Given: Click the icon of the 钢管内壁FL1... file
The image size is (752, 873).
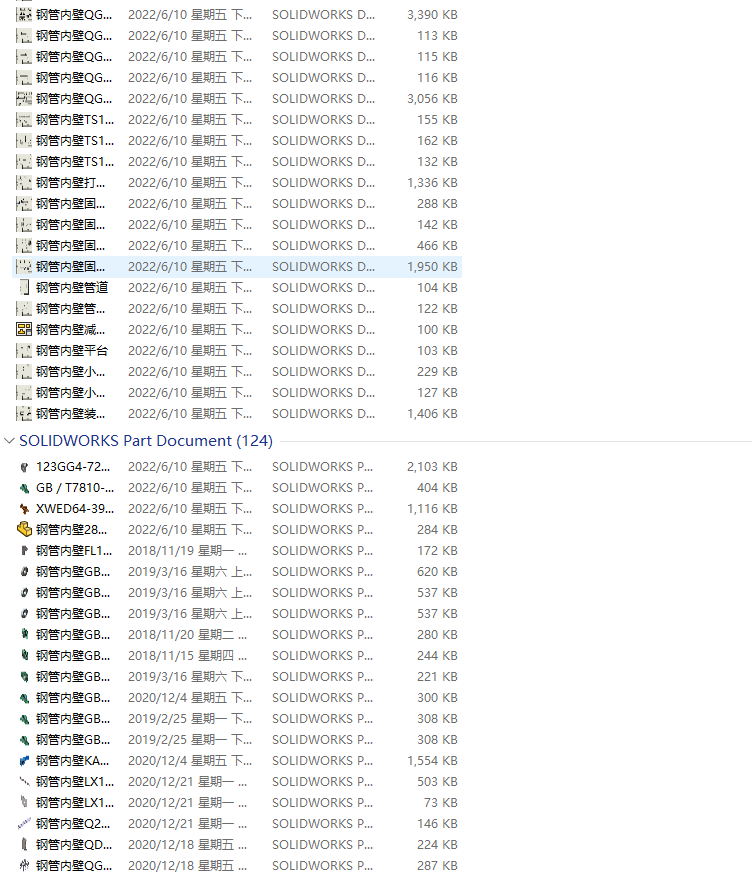Looking at the screenshot, I should 24,551.
